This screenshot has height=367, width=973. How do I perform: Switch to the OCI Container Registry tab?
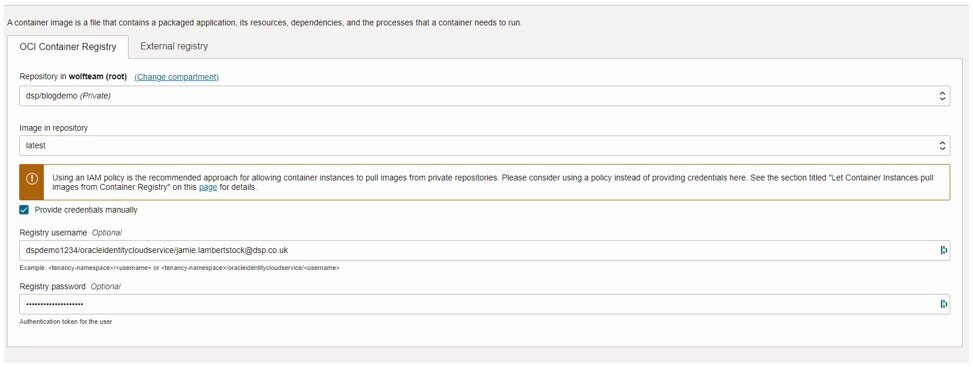point(68,47)
